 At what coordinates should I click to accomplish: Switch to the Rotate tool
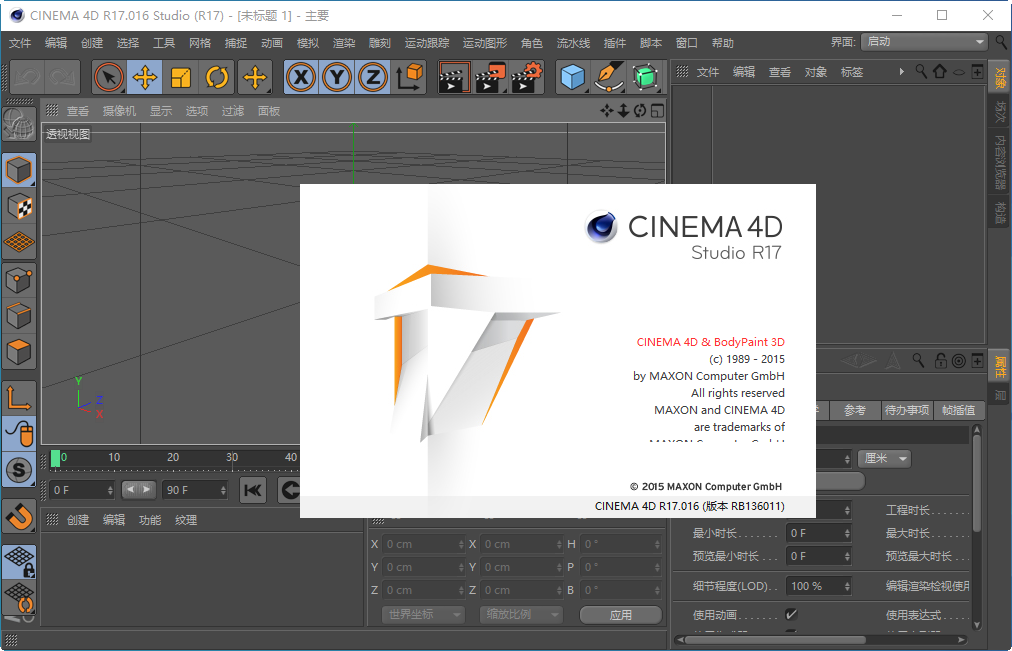[215, 77]
